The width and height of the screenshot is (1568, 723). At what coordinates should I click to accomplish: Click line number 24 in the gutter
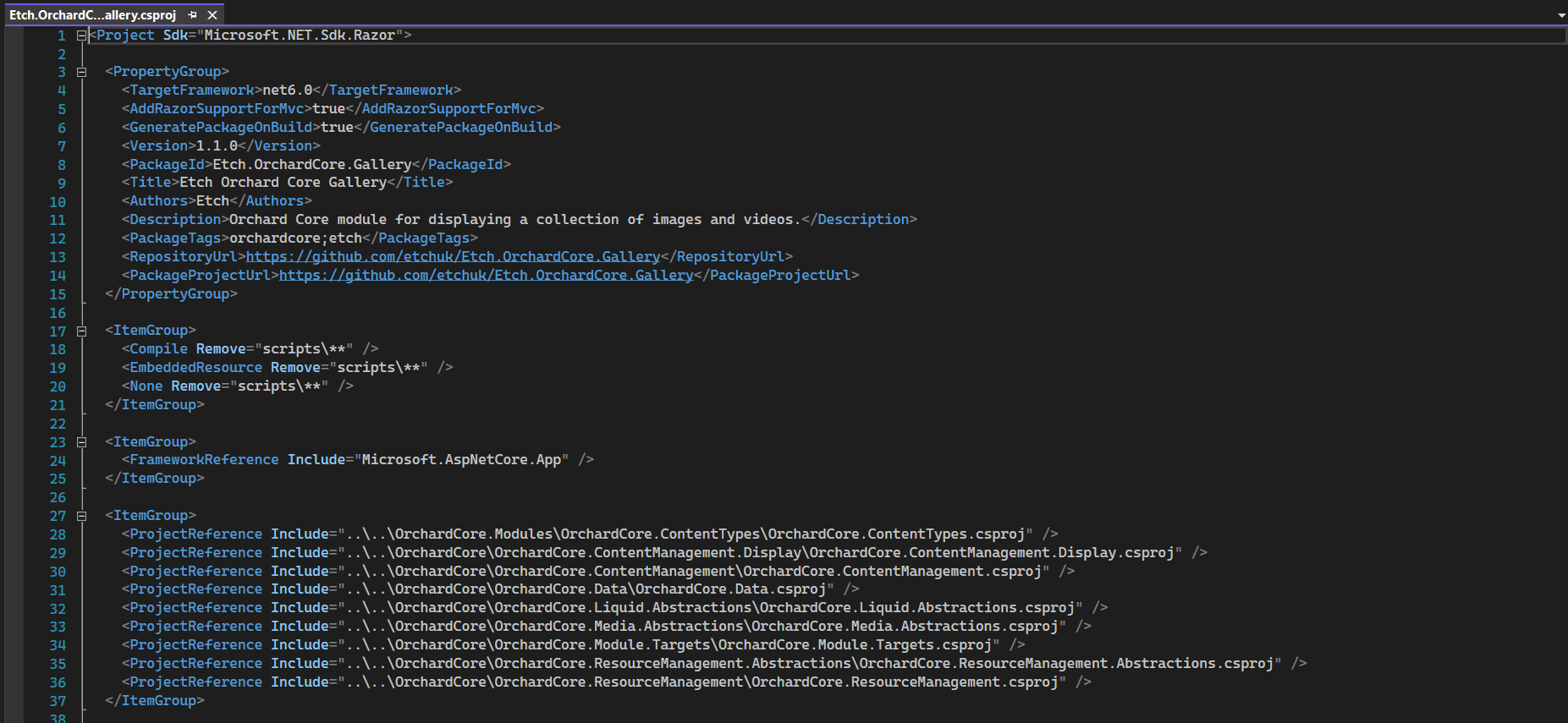(58, 461)
